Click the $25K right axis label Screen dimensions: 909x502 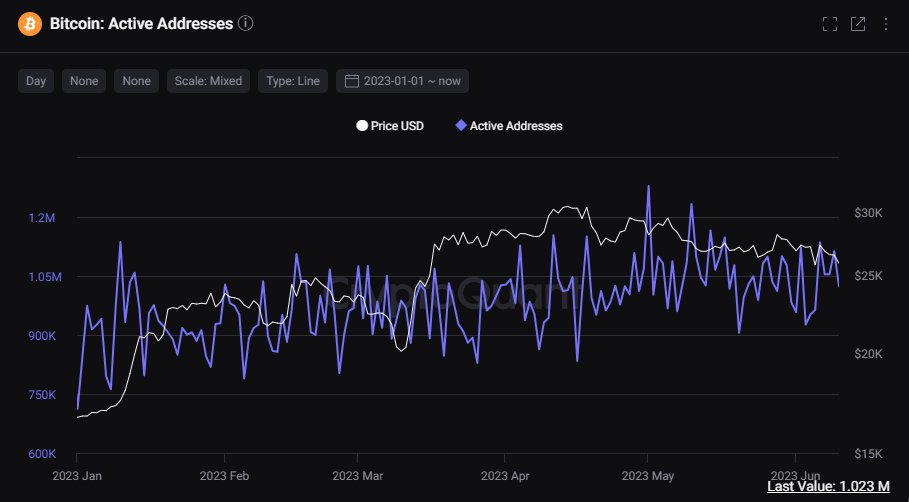[868, 275]
